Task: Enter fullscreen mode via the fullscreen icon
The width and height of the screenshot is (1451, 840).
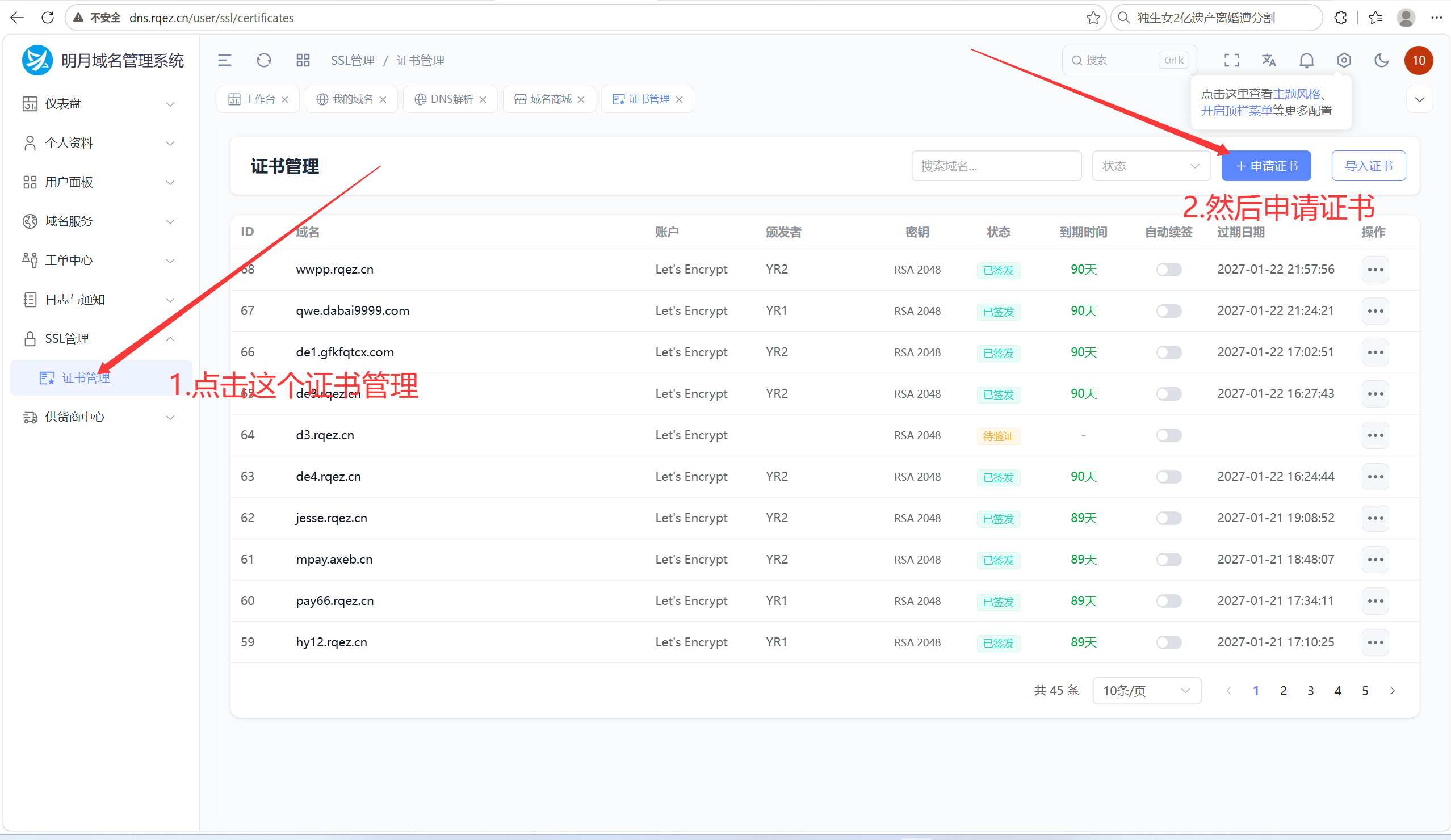Action: [x=1232, y=61]
